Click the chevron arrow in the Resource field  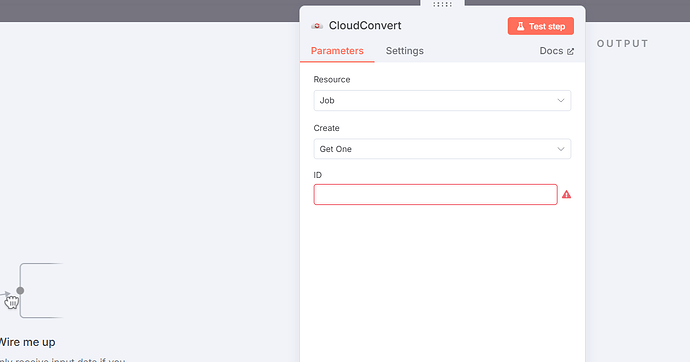pos(561,101)
